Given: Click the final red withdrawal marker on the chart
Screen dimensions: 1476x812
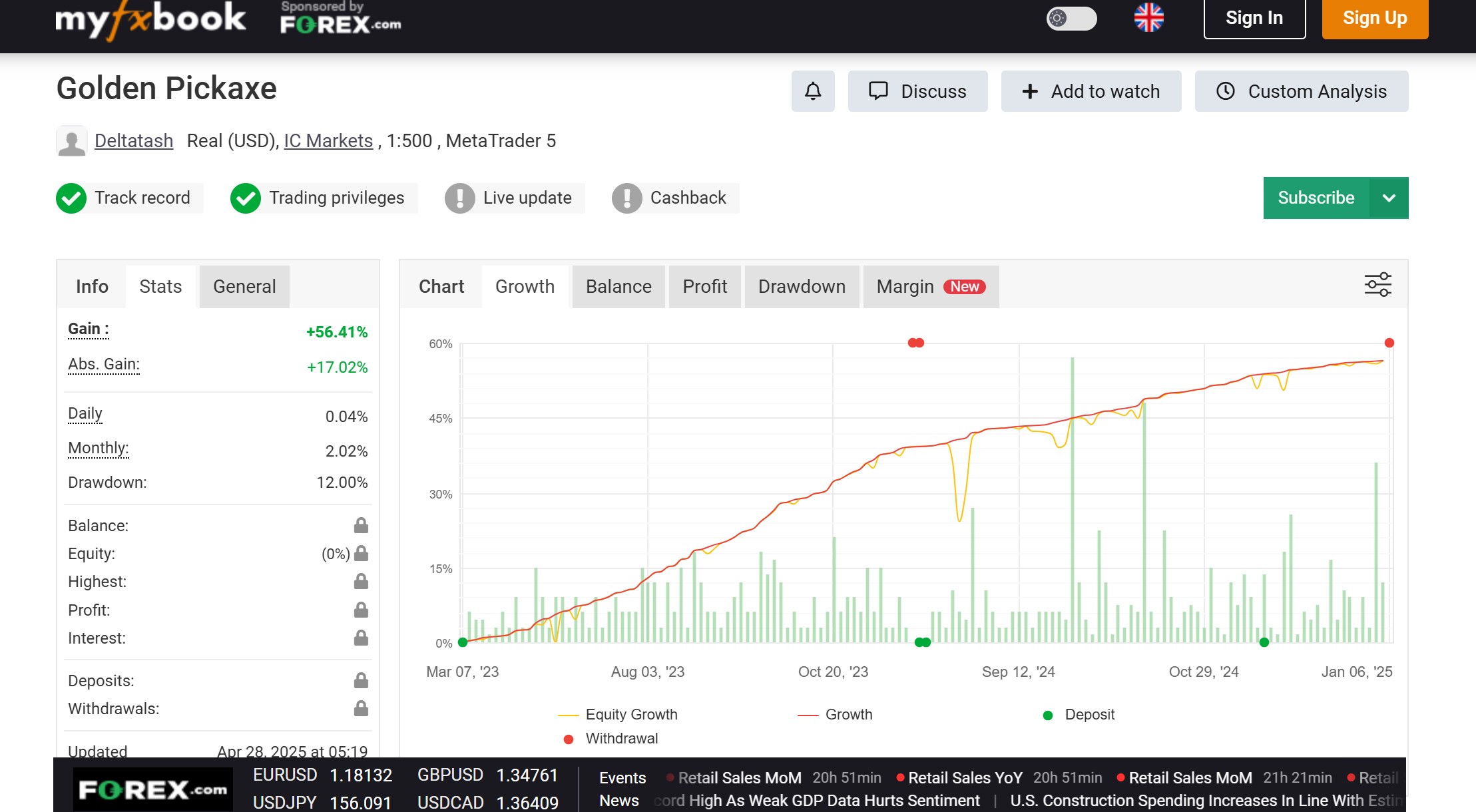Looking at the screenshot, I should [1389, 343].
